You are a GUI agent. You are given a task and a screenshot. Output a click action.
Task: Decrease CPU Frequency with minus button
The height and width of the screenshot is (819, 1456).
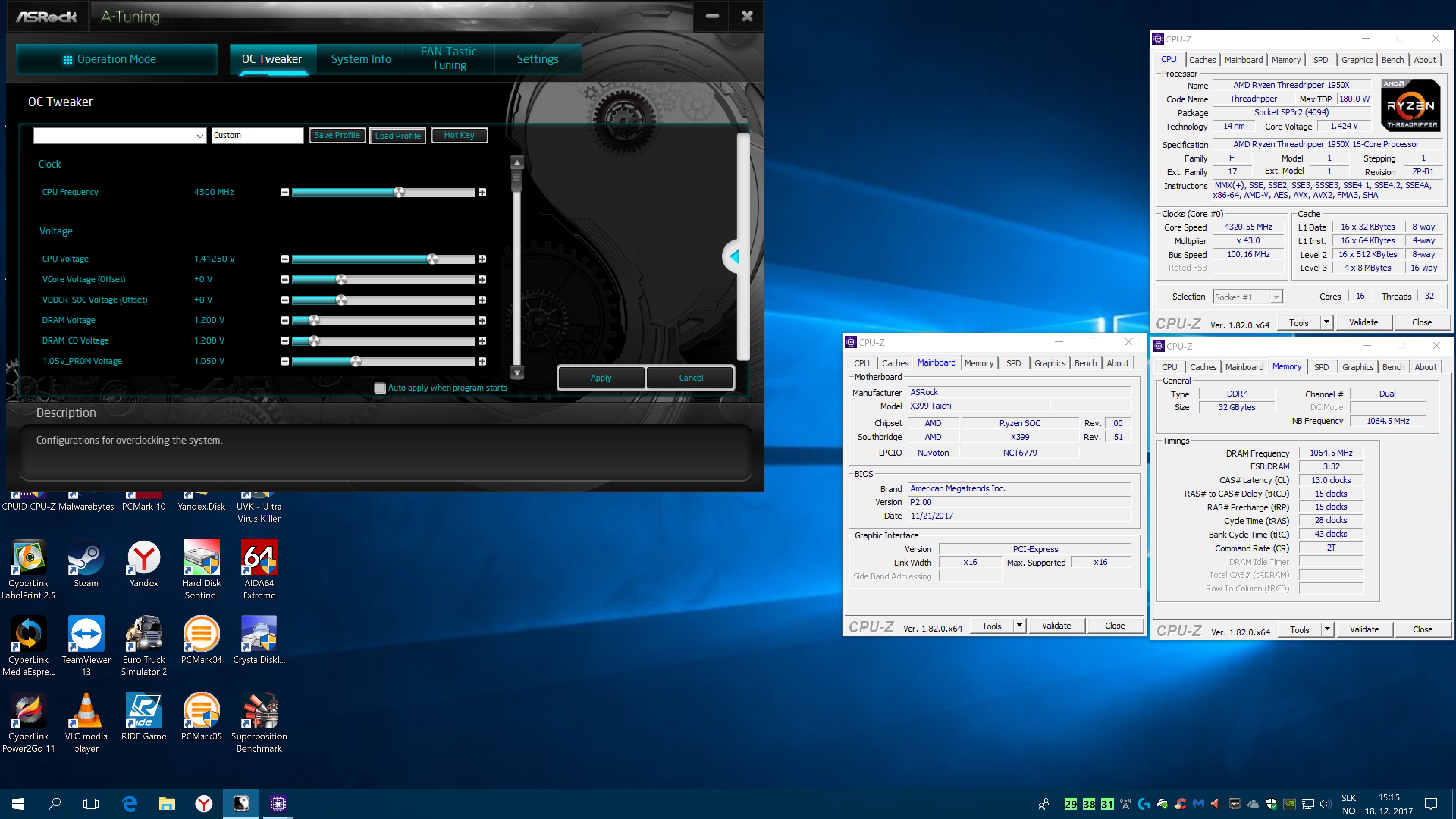285,193
